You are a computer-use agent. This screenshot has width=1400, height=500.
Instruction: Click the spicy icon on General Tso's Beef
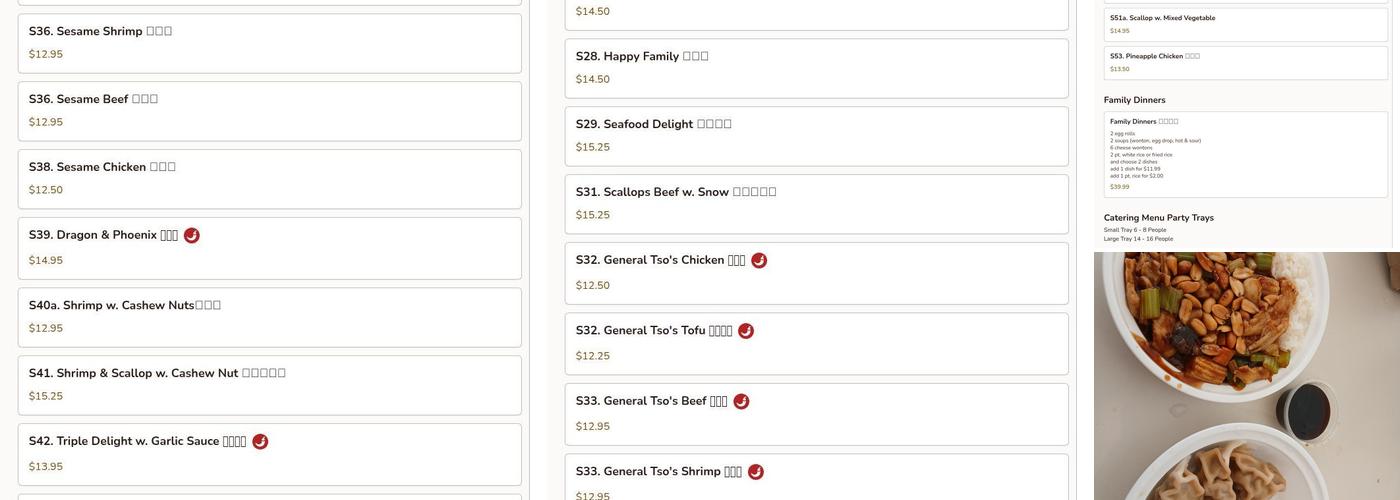pos(741,402)
